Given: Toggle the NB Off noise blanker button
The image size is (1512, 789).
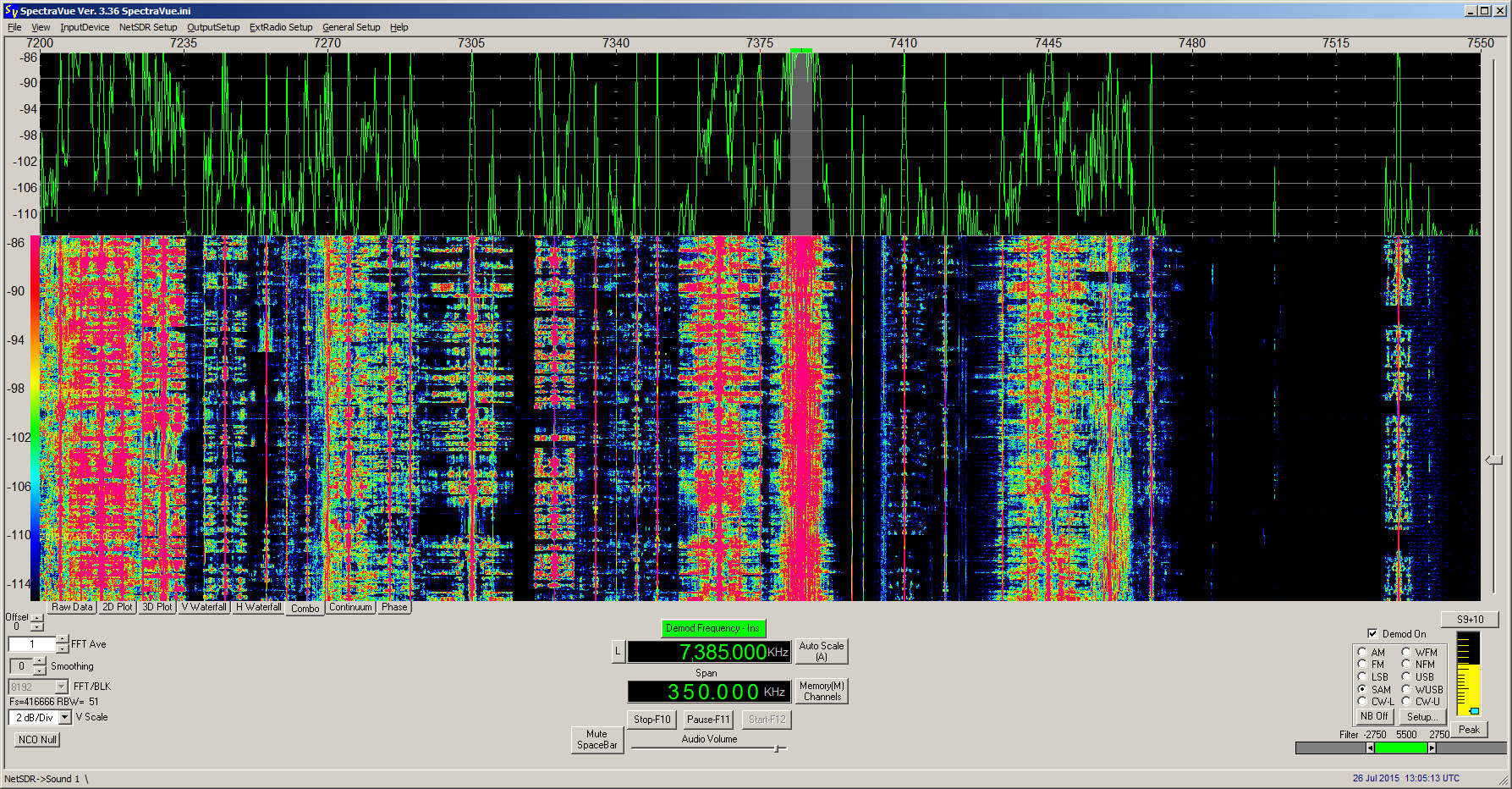Looking at the screenshot, I should [x=1374, y=716].
